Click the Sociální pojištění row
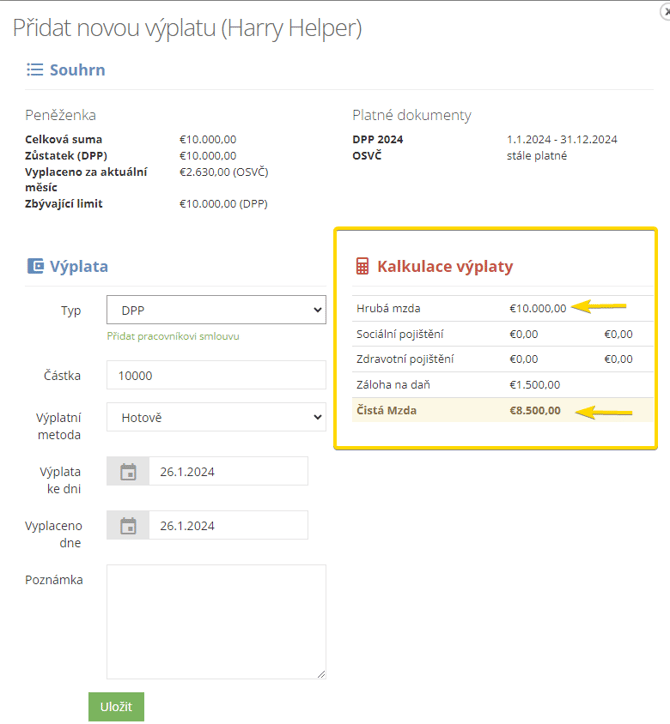670x724 pixels. pyautogui.click(x=495, y=334)
